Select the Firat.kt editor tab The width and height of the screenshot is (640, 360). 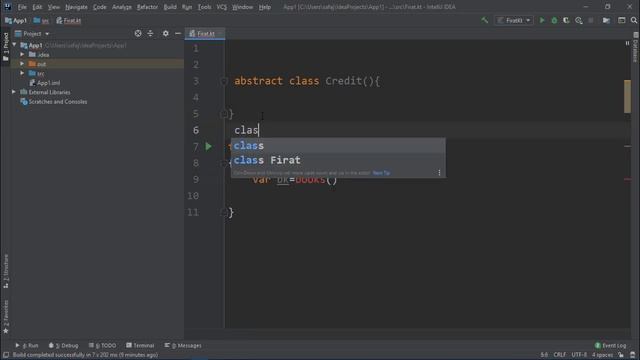click(x=205, y=33)
